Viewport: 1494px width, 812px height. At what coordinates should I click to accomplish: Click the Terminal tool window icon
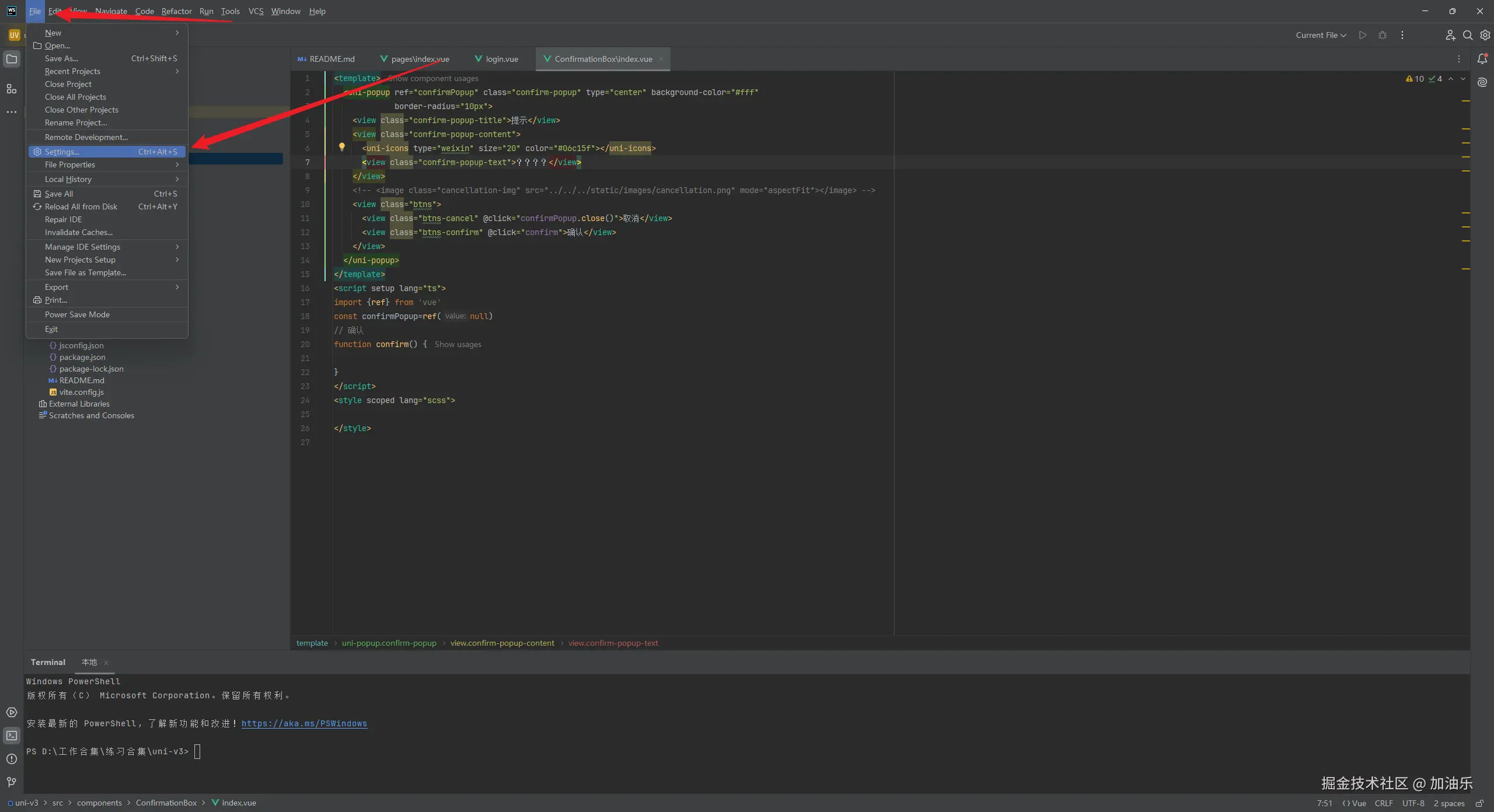click(12, 736)
